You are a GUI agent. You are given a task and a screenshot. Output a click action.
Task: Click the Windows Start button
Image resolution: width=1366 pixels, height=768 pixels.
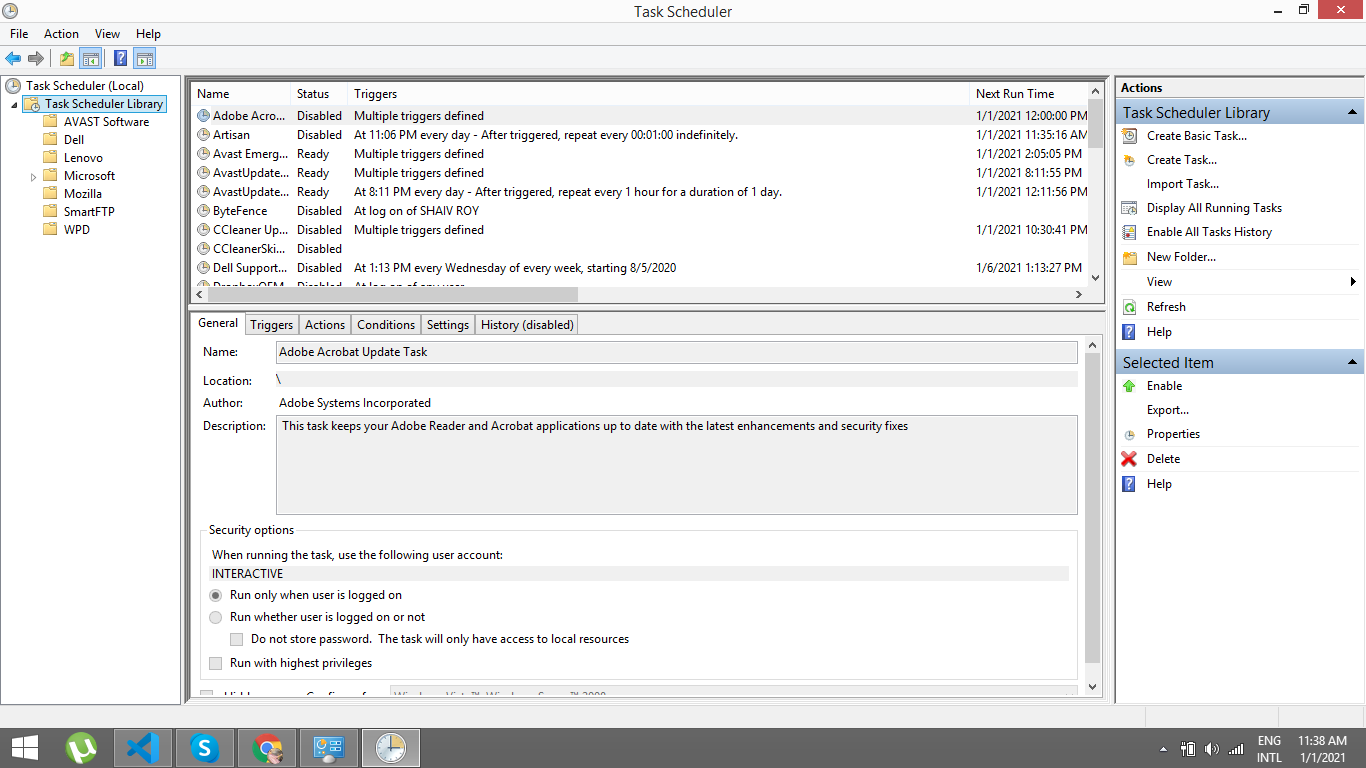click(x=24, y=748)
